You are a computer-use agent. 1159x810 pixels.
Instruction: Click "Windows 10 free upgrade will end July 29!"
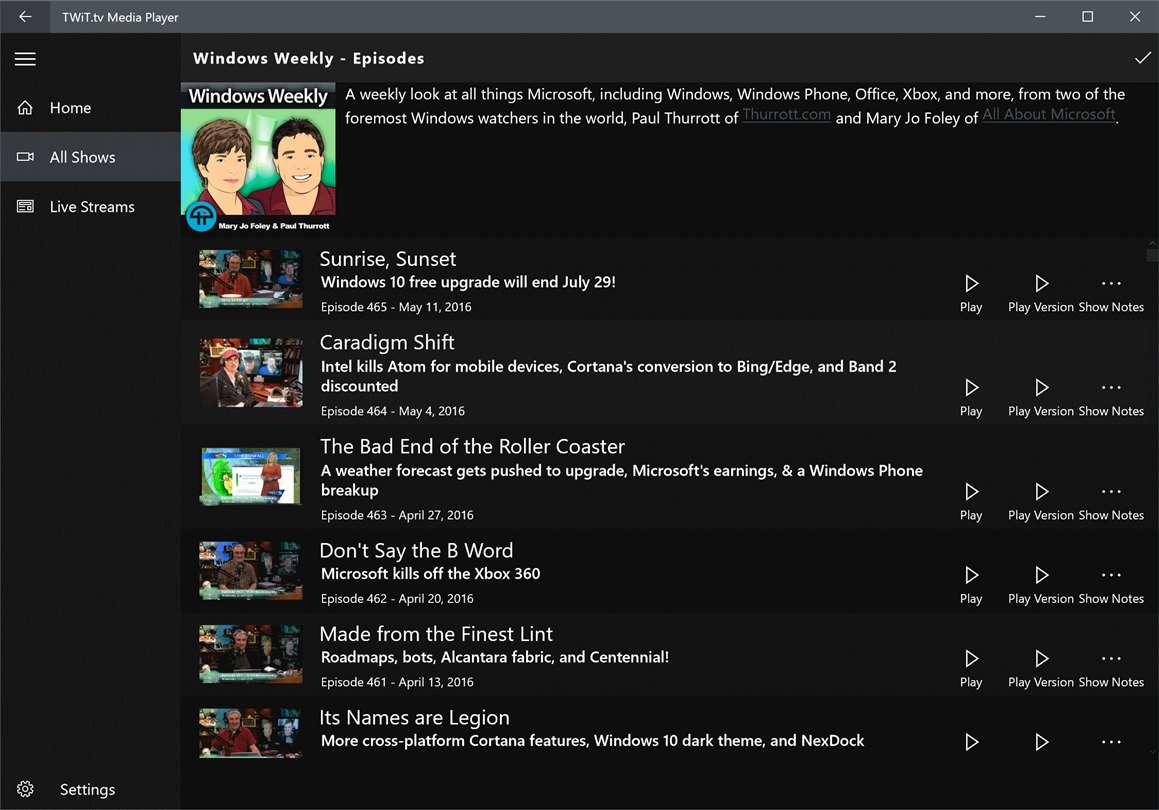(468, 282)
